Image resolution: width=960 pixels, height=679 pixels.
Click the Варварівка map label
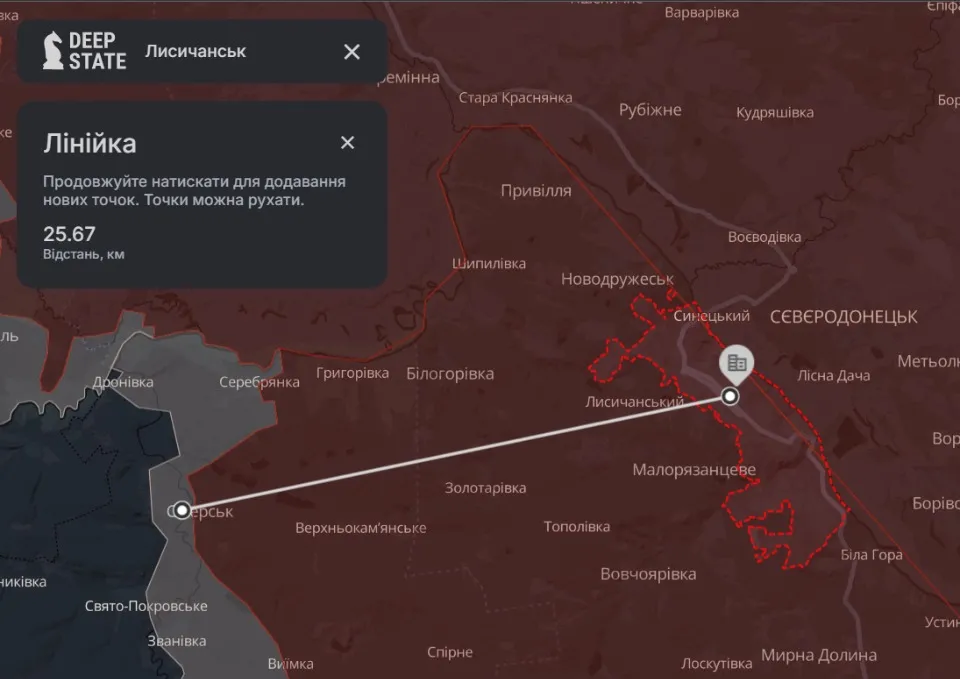[702, 13]
